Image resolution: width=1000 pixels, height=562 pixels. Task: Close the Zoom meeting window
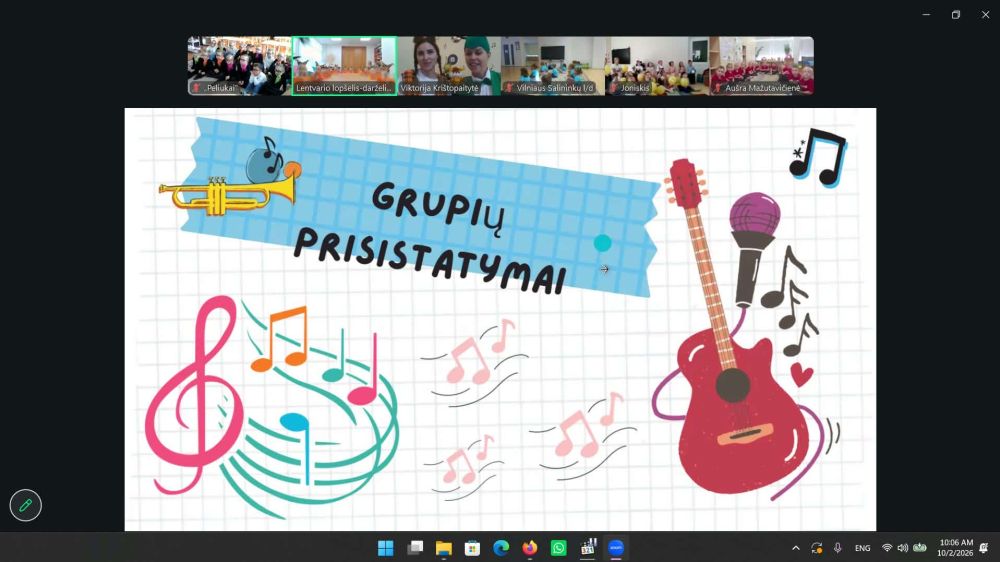(985, 15)
